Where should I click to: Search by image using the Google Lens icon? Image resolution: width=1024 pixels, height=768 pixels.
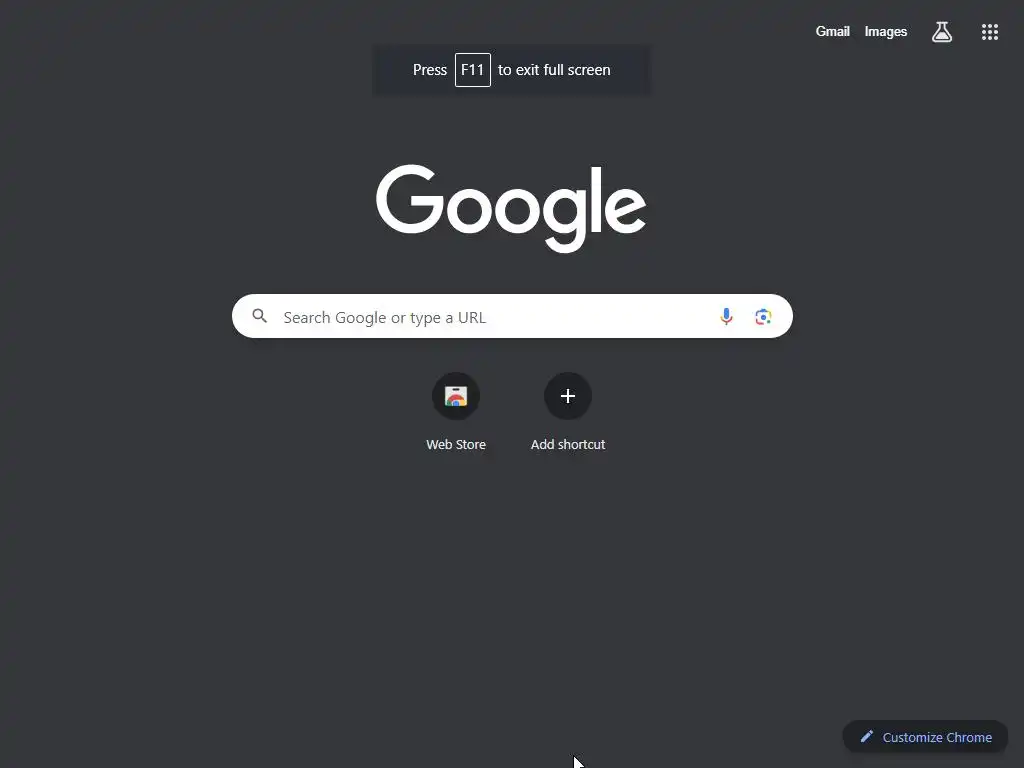763,317
